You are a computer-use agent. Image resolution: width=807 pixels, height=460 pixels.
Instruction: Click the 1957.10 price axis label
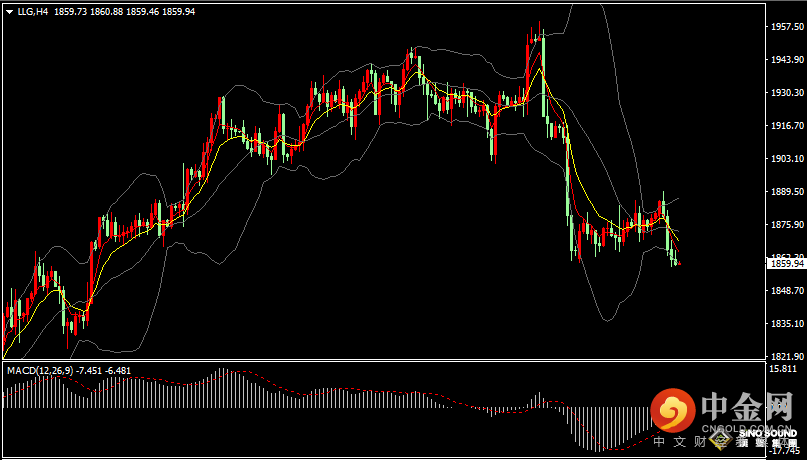[x=786, y=27]
